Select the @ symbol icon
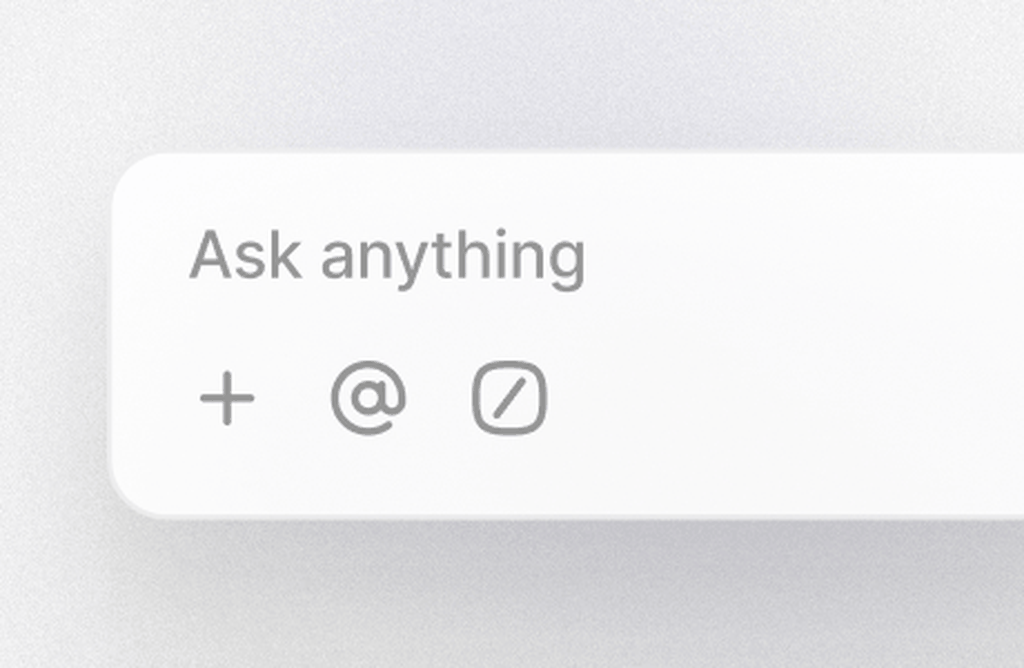This screenshot has width=1024, height=668. click(x=368, y=398)
